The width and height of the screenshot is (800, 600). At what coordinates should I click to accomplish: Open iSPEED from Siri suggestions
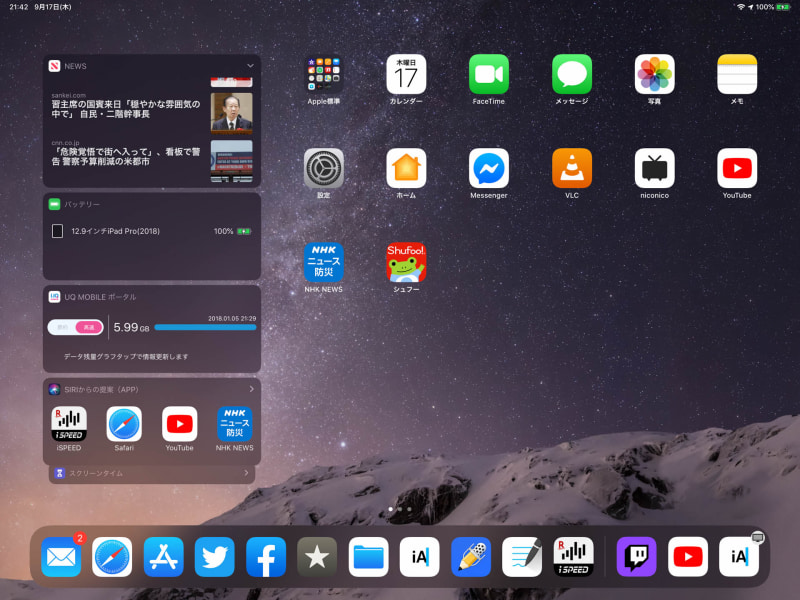point(68,424)
